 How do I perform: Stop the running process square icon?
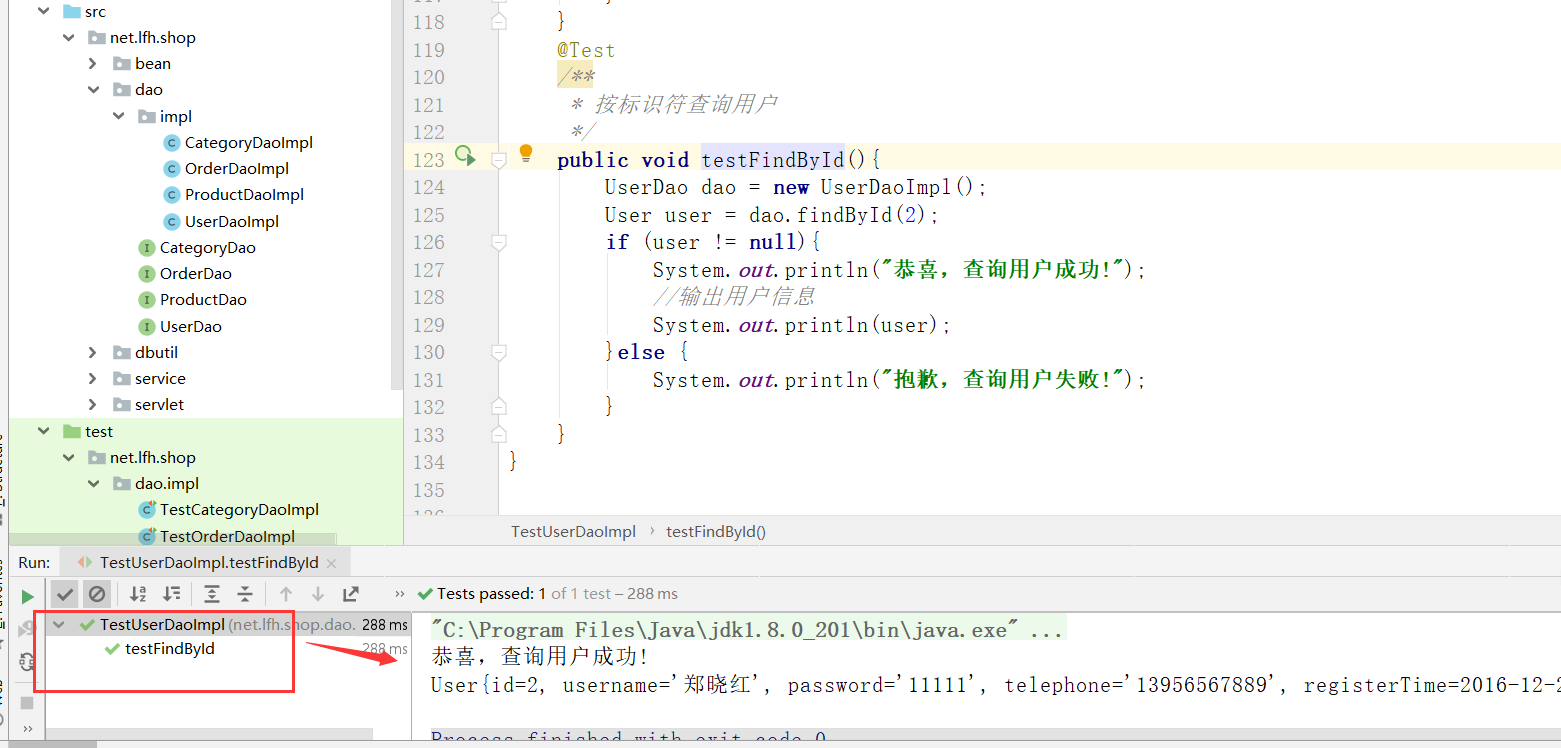pos(27,703)
